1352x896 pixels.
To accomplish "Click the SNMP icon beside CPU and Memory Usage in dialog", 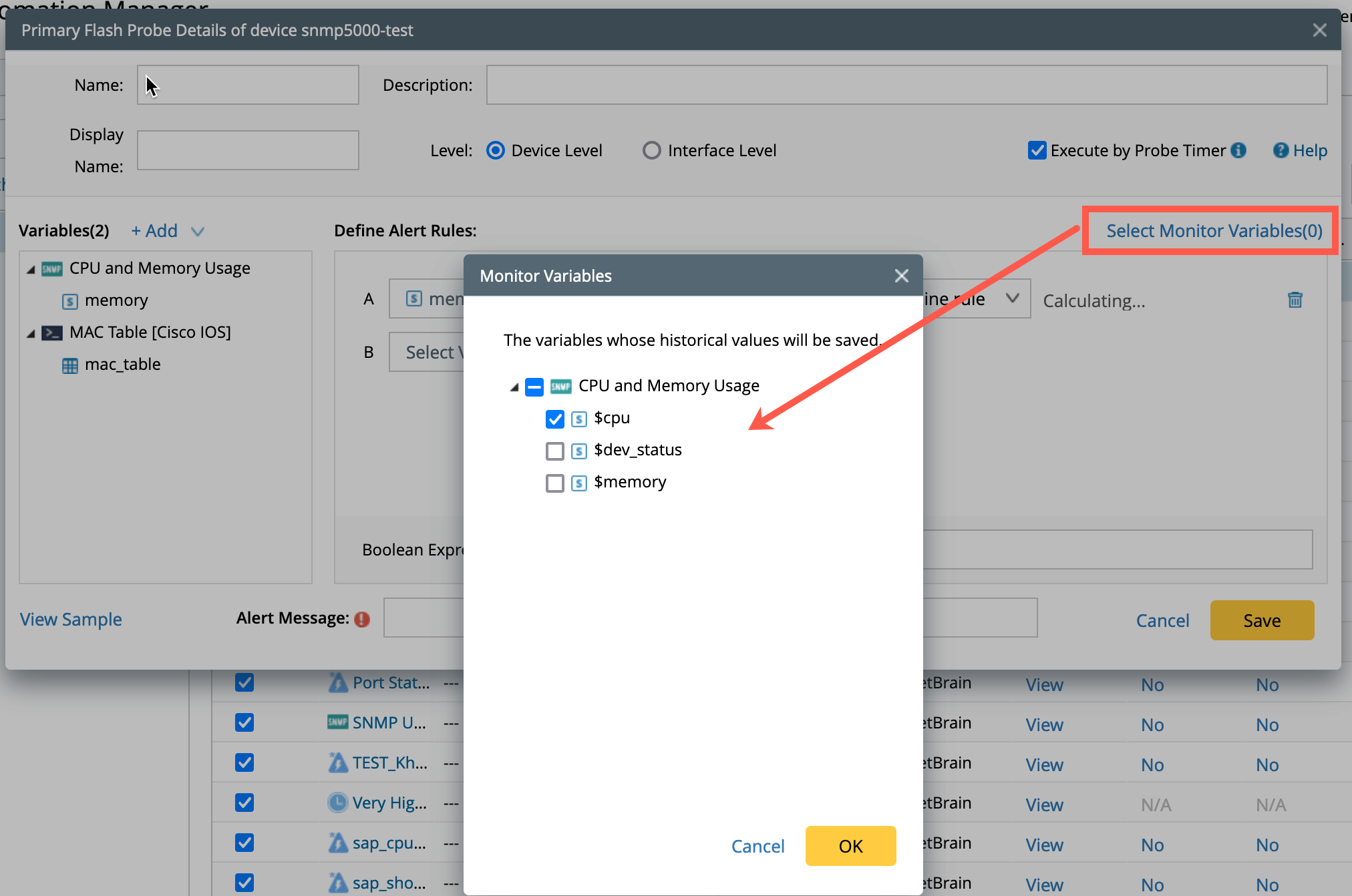I will (x=560, y=387).
